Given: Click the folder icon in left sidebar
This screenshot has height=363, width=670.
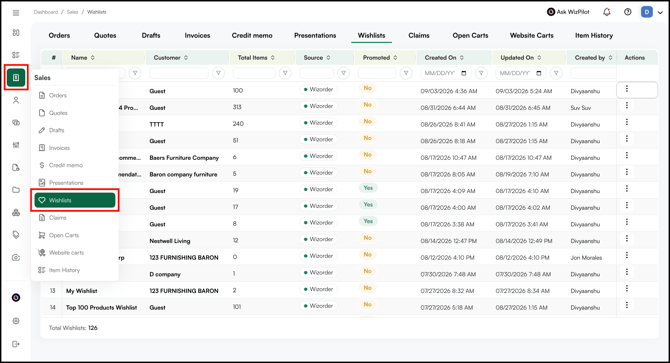Looking at the screenshot, I should click(16, 190).
